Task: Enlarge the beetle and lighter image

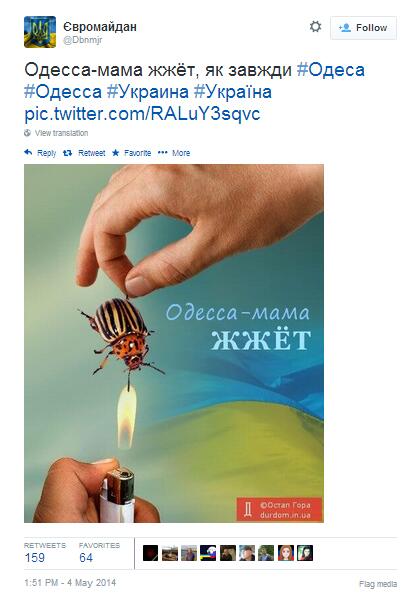Action: [174, 343]
